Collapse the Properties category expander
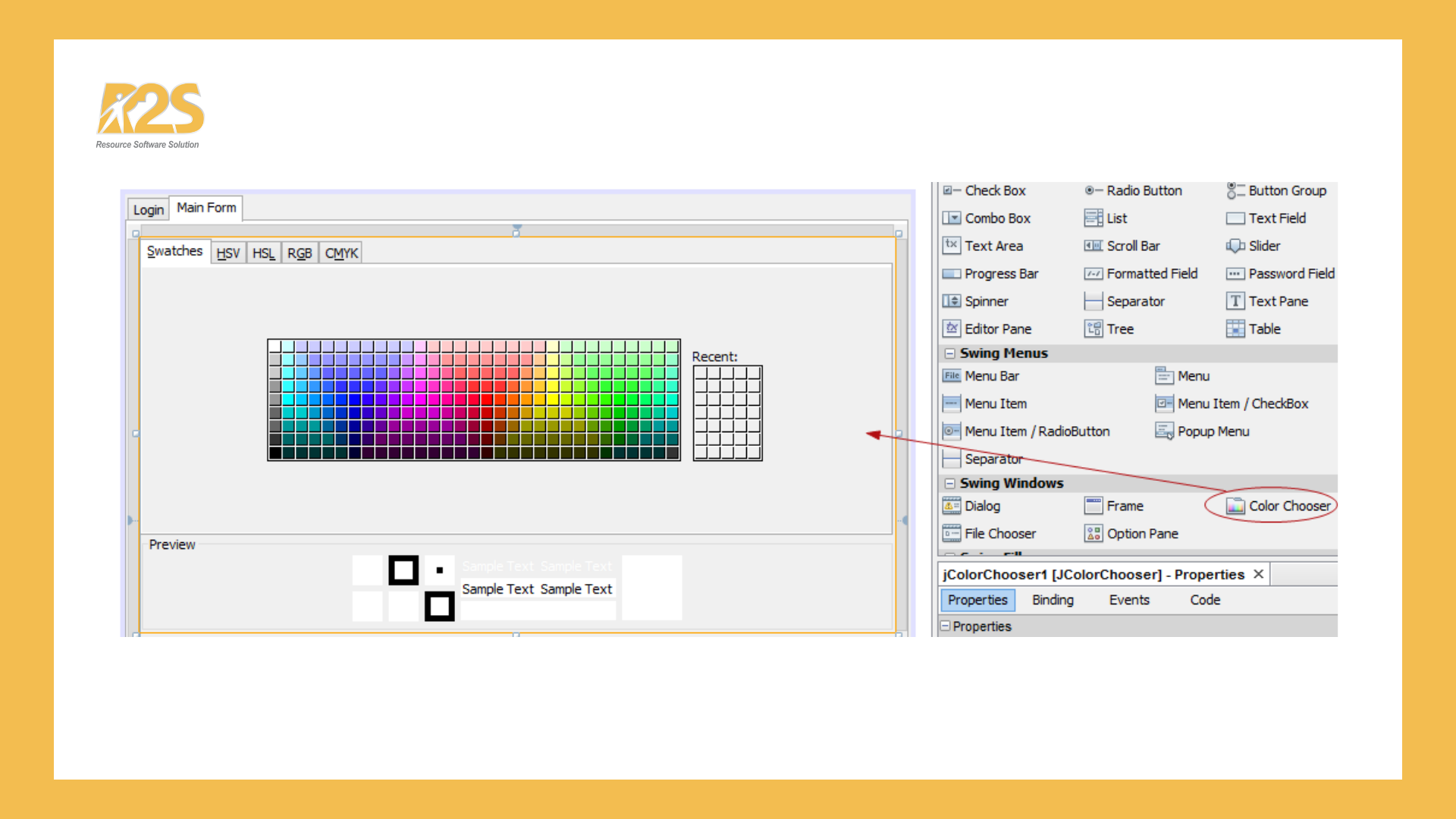Viewport: 1456px width, 819px height. pos(945,626)
